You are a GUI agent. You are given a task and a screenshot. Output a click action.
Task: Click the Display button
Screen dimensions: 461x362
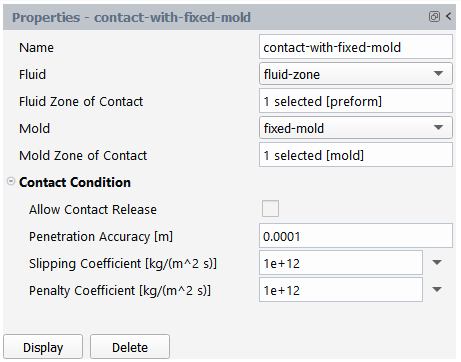tap(43, 347)
